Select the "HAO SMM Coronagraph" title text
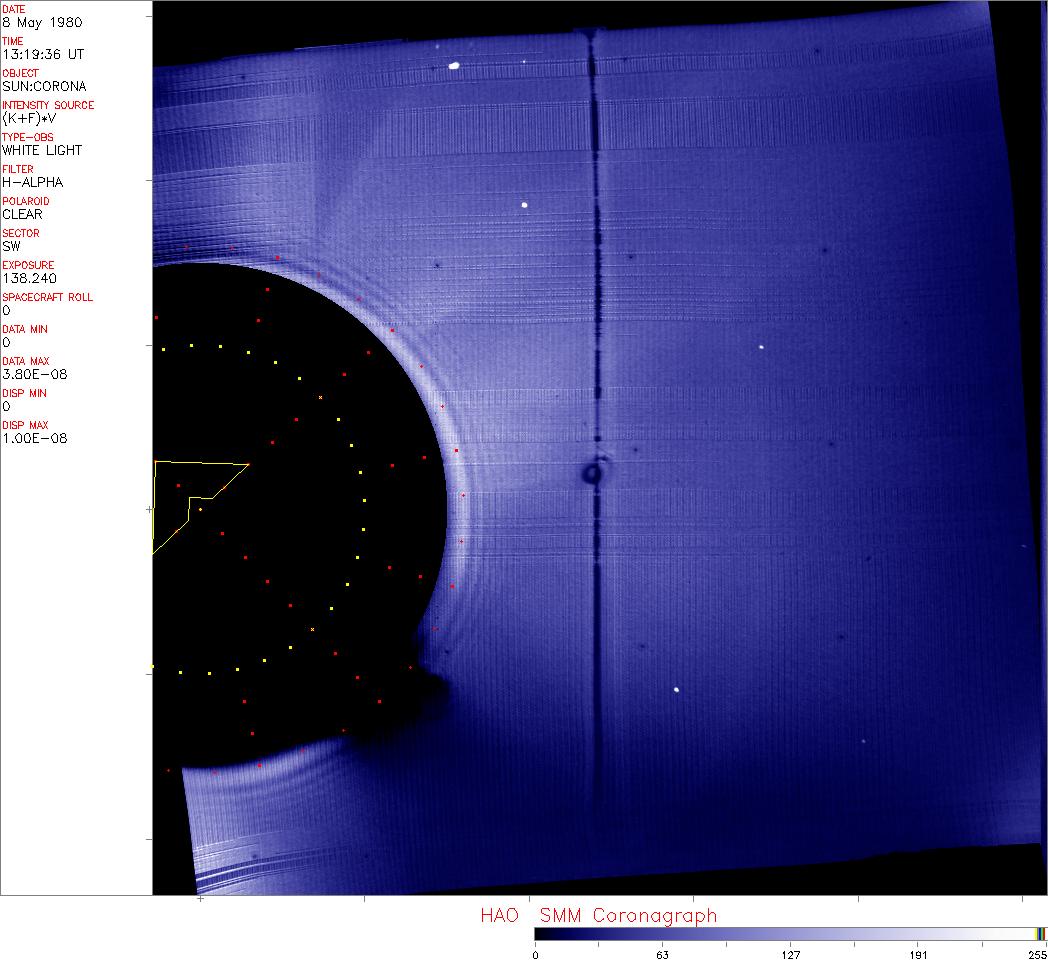The image size is (1048, 960). coord(598,915)
